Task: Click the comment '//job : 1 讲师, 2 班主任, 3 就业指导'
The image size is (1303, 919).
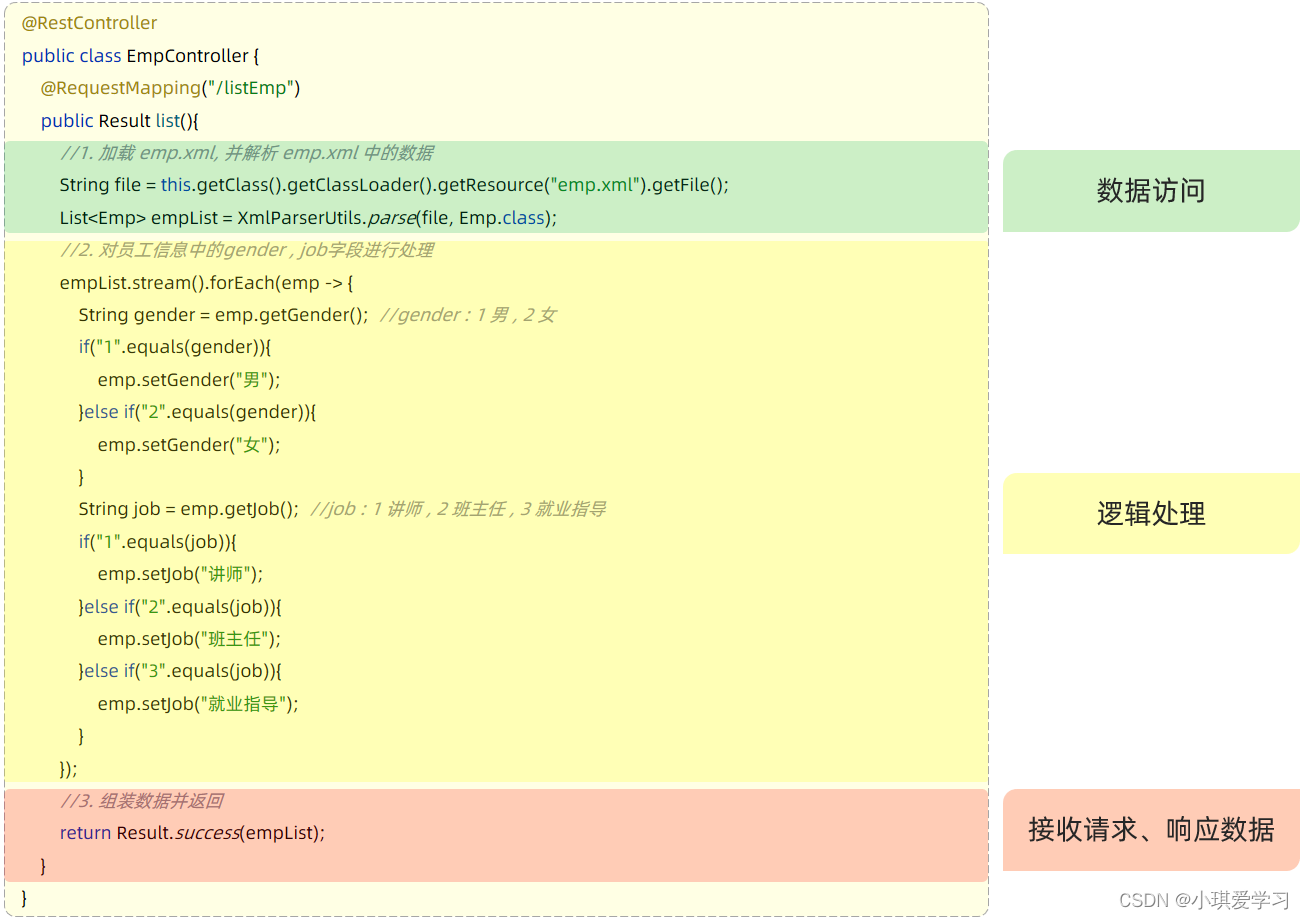Action: pyautogui.click(x=458, y=509)
